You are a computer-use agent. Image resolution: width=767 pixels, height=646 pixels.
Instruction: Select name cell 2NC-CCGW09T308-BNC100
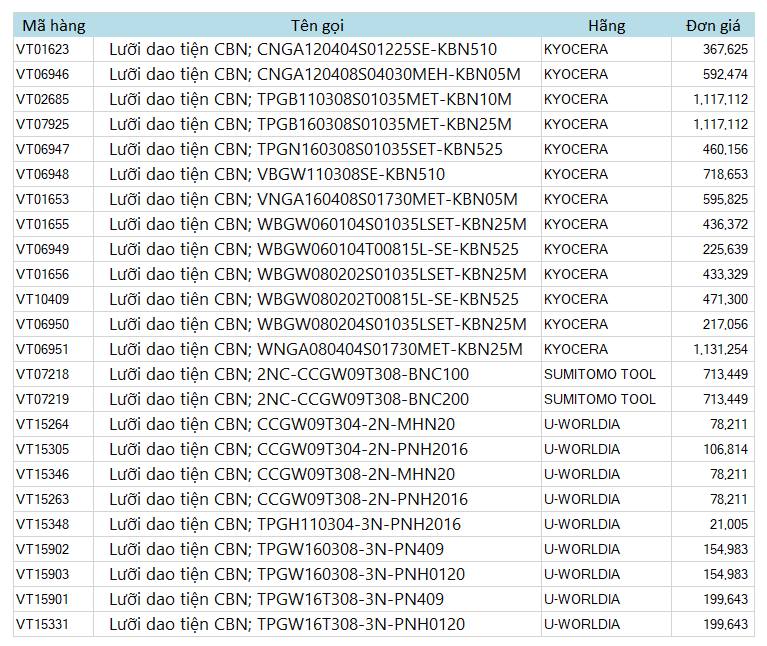[317, 374]
